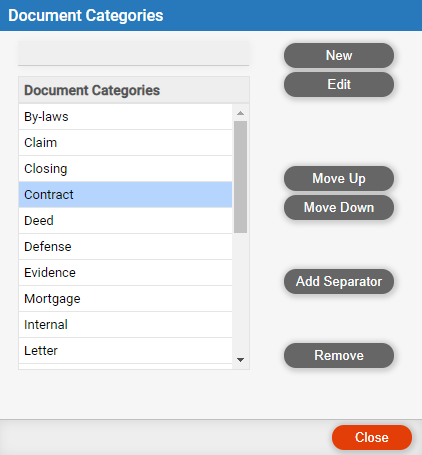The image size is (422, 455).
Task: Select the highlighted Contract row
Action: pos(125,195)
